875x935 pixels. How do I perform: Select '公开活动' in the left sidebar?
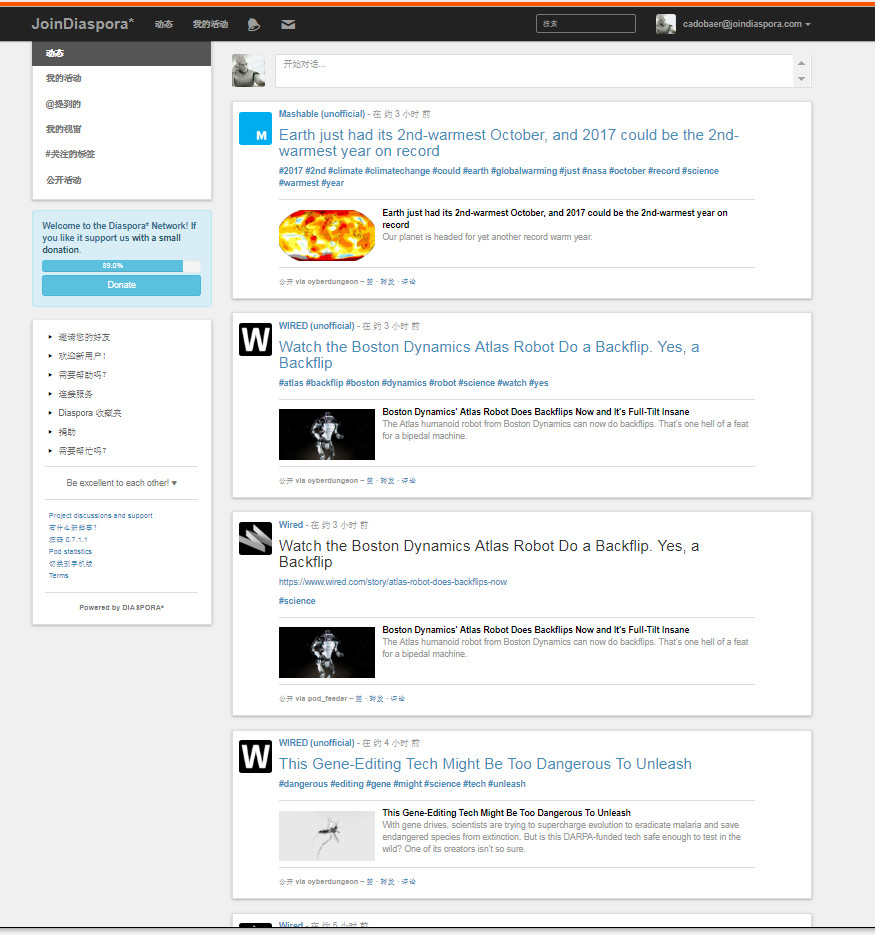[64, 180]
